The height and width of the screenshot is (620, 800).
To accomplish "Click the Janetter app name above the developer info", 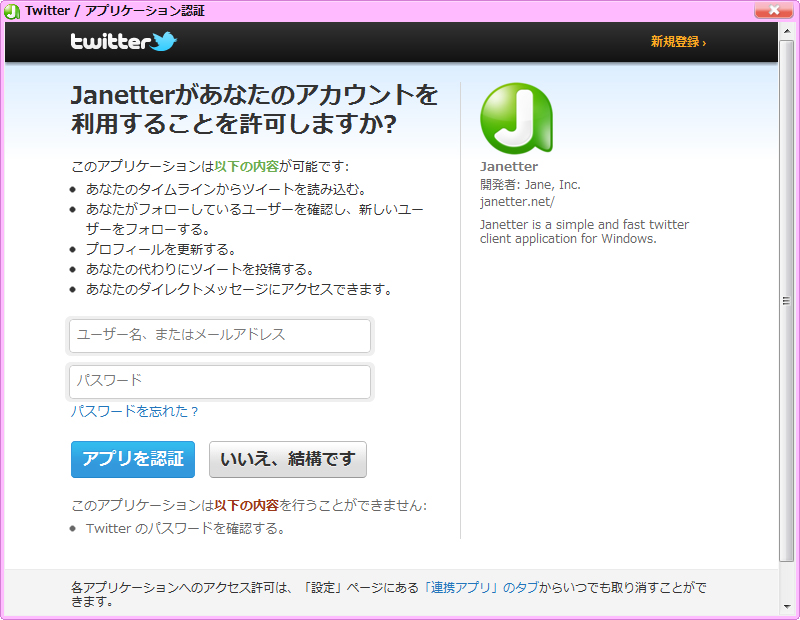I will pyautogui.click(x=508, y=166).
